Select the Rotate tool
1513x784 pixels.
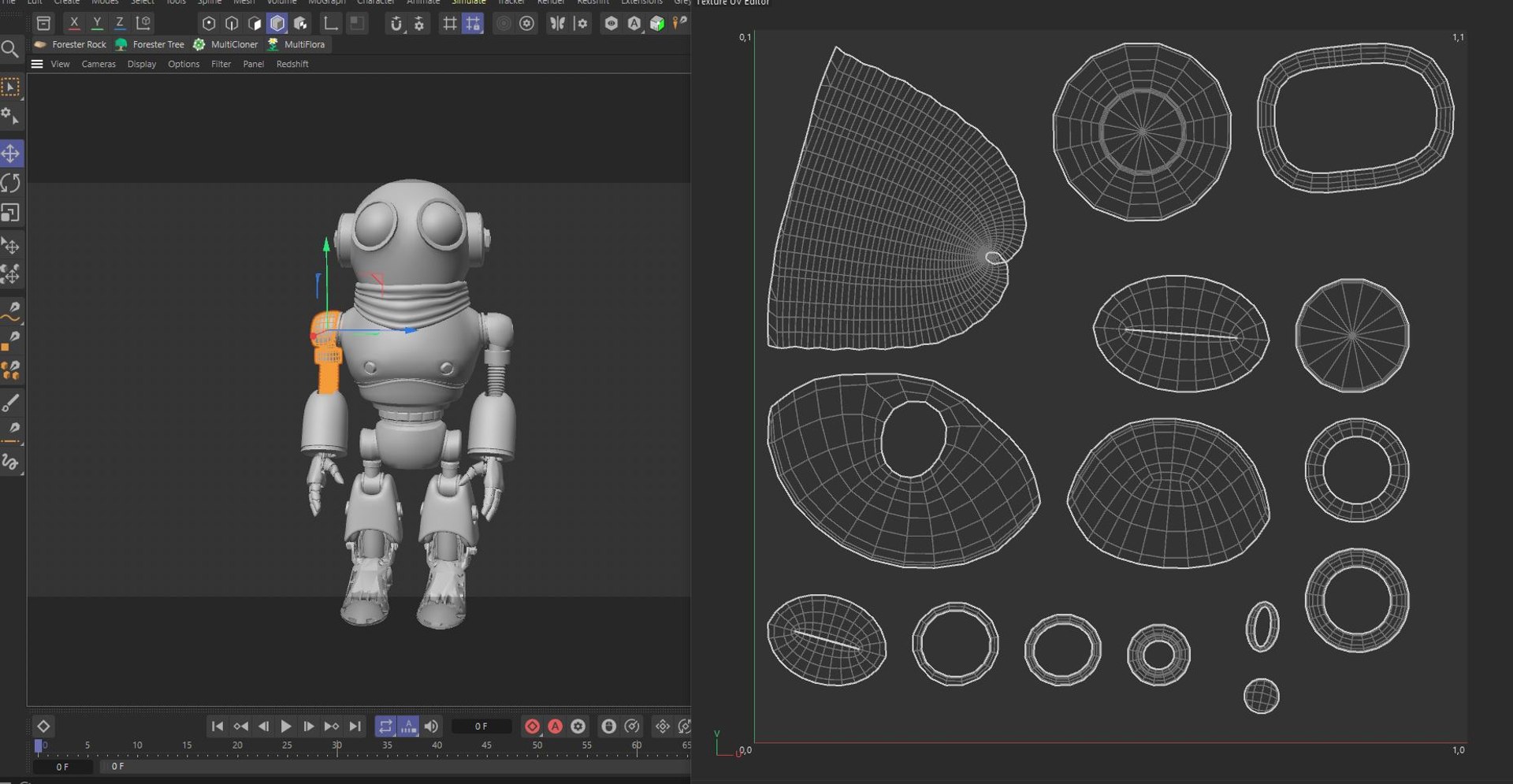pyautogui.click(x=11, y=184)
